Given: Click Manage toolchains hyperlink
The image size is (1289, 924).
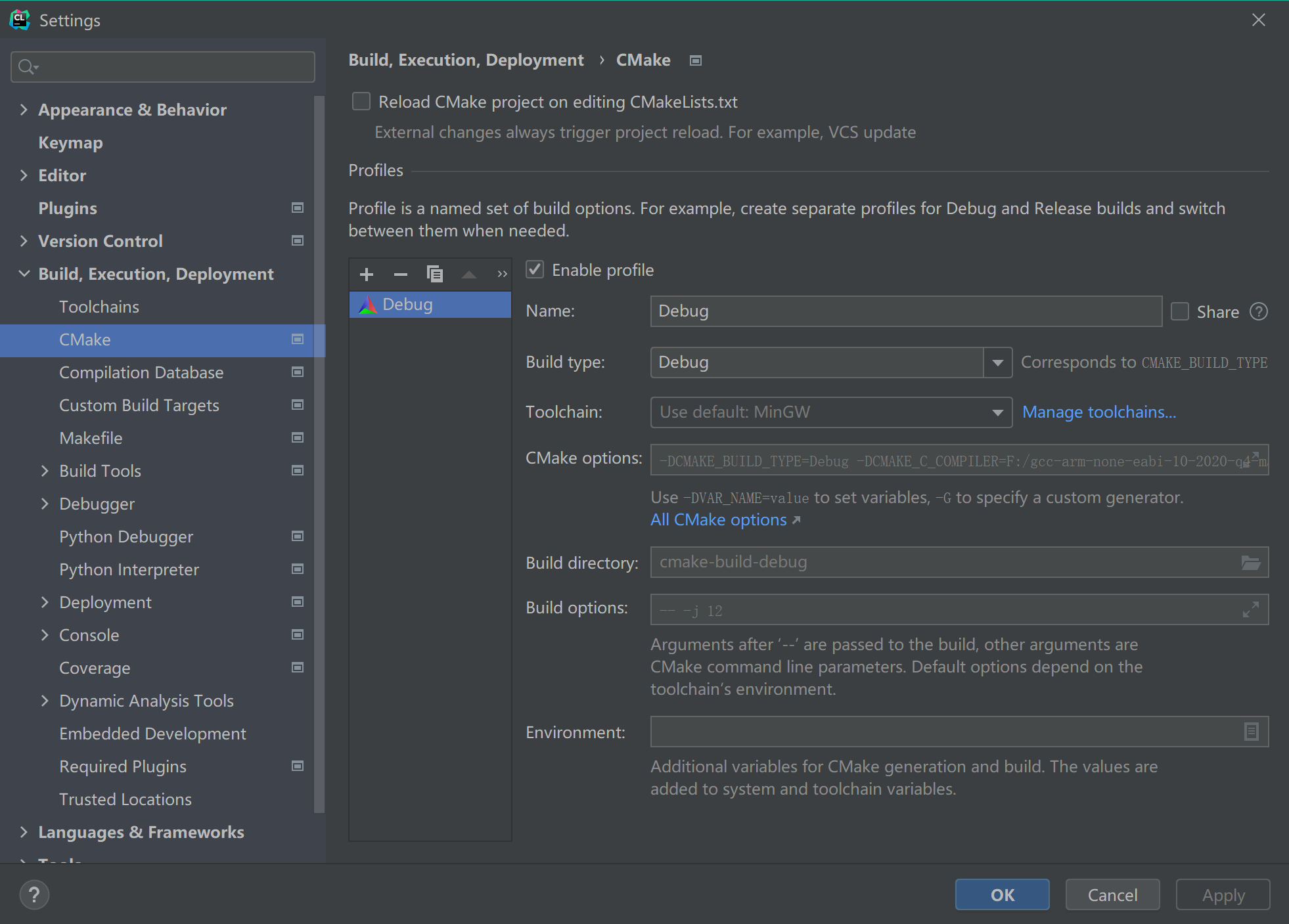Looking at the screenshot, I should [x=1098, y=411].
